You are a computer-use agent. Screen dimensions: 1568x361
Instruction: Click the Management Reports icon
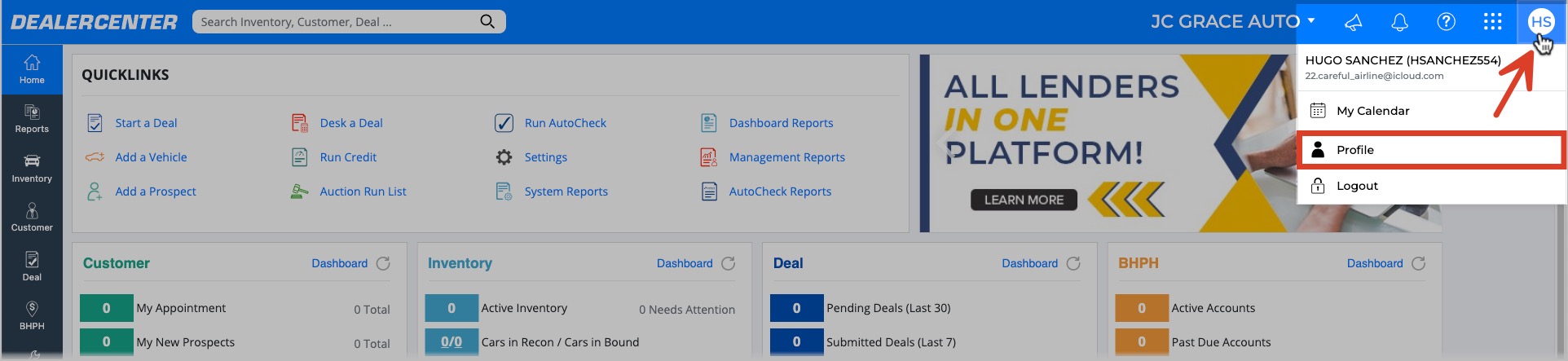(x=709, y=157)
